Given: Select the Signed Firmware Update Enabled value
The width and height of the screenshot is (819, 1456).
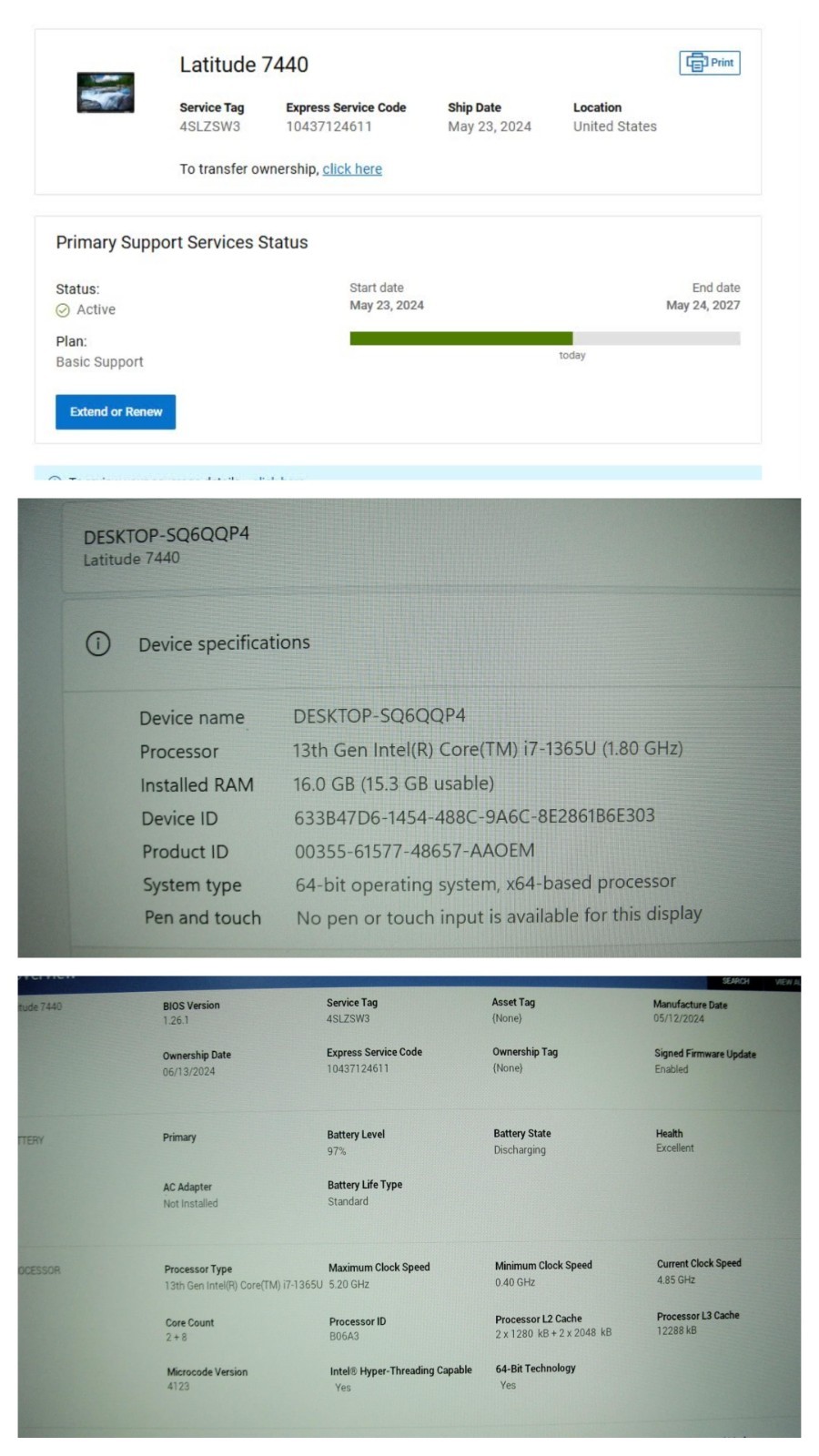Looking at the screenshot, I should (x=672, y=1069).
